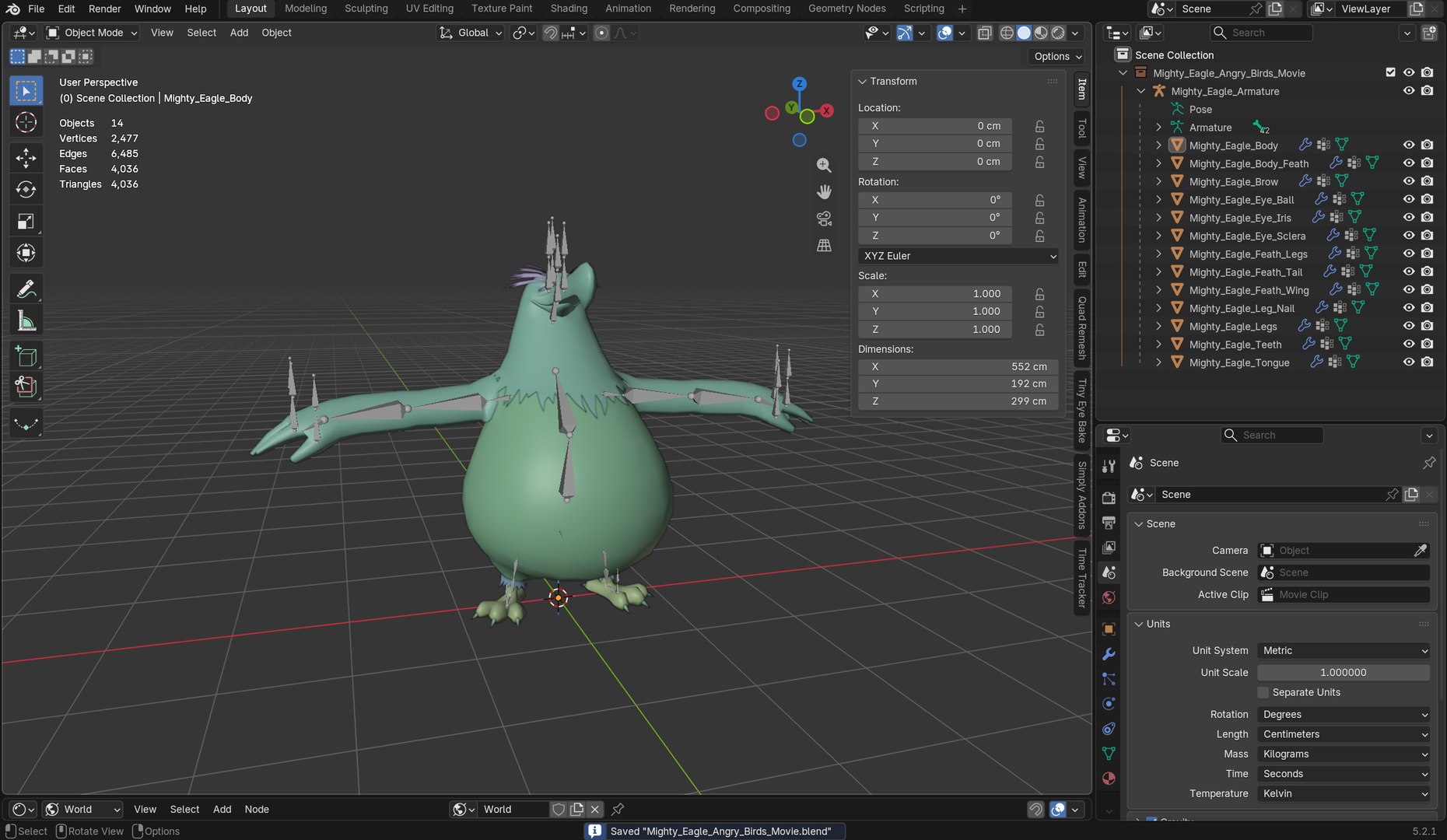1447x840 pixels.
Task: Open the XYZ Euler rotation mode dropdown
Action: (958, 256)
